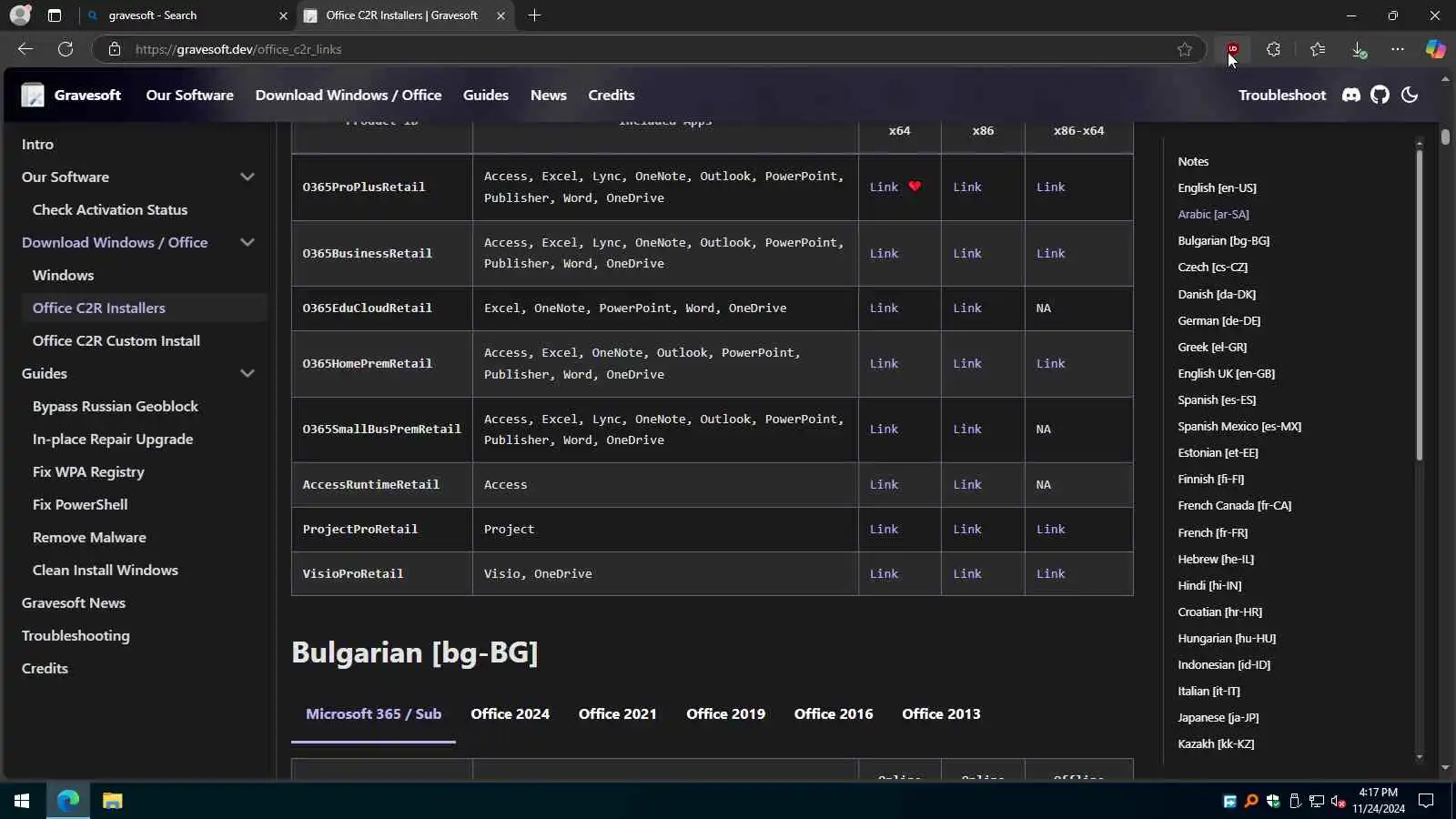
Task: Open browser Extensions puzzle icon
Action: pos(1273,49)
